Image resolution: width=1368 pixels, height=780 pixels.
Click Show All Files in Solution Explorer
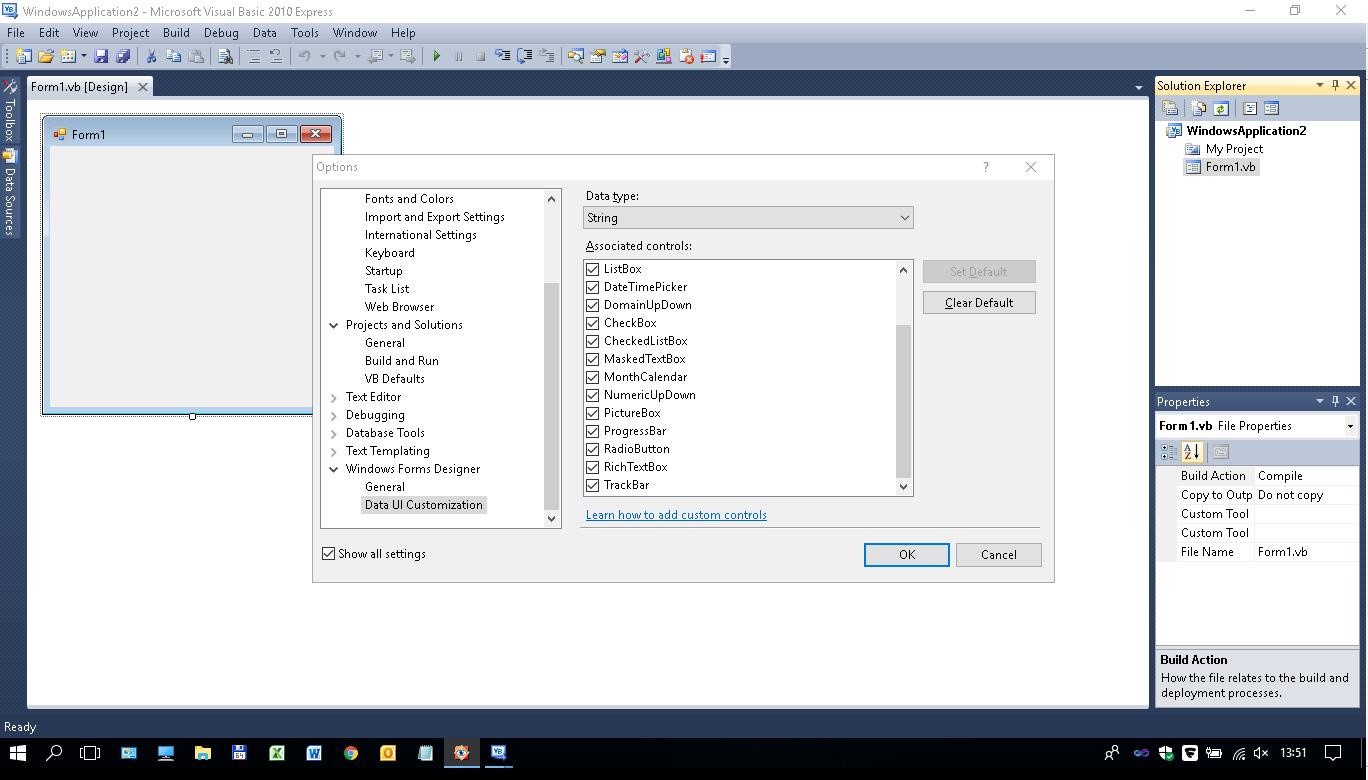click(x=1198, y=108)
